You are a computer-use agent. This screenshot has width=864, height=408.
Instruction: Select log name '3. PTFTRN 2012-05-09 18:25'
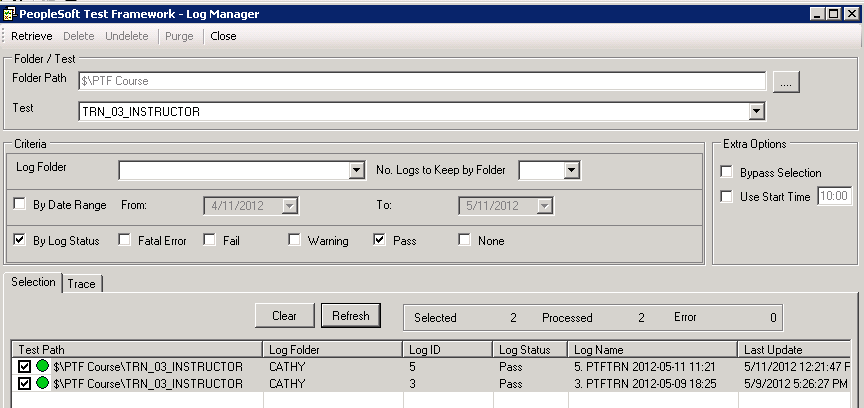[645, 384]
